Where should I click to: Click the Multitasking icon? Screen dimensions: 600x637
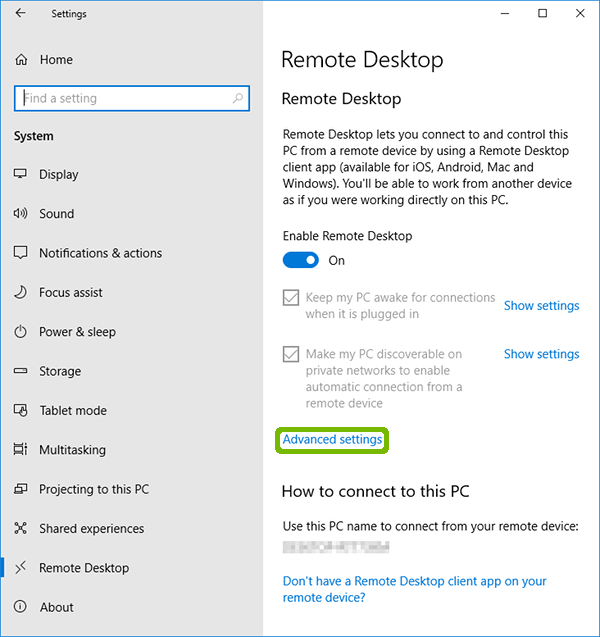20,449
